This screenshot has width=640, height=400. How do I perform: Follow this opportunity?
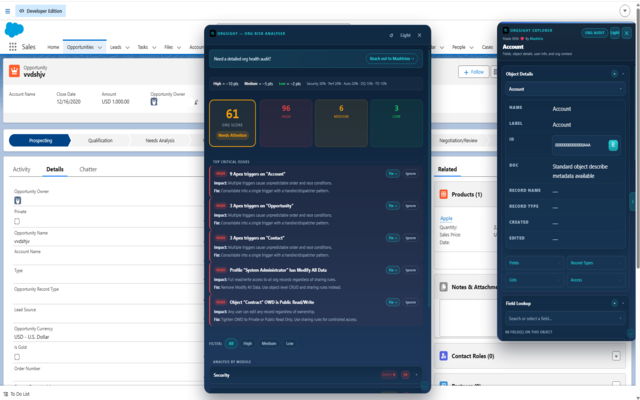click(473, 72)
